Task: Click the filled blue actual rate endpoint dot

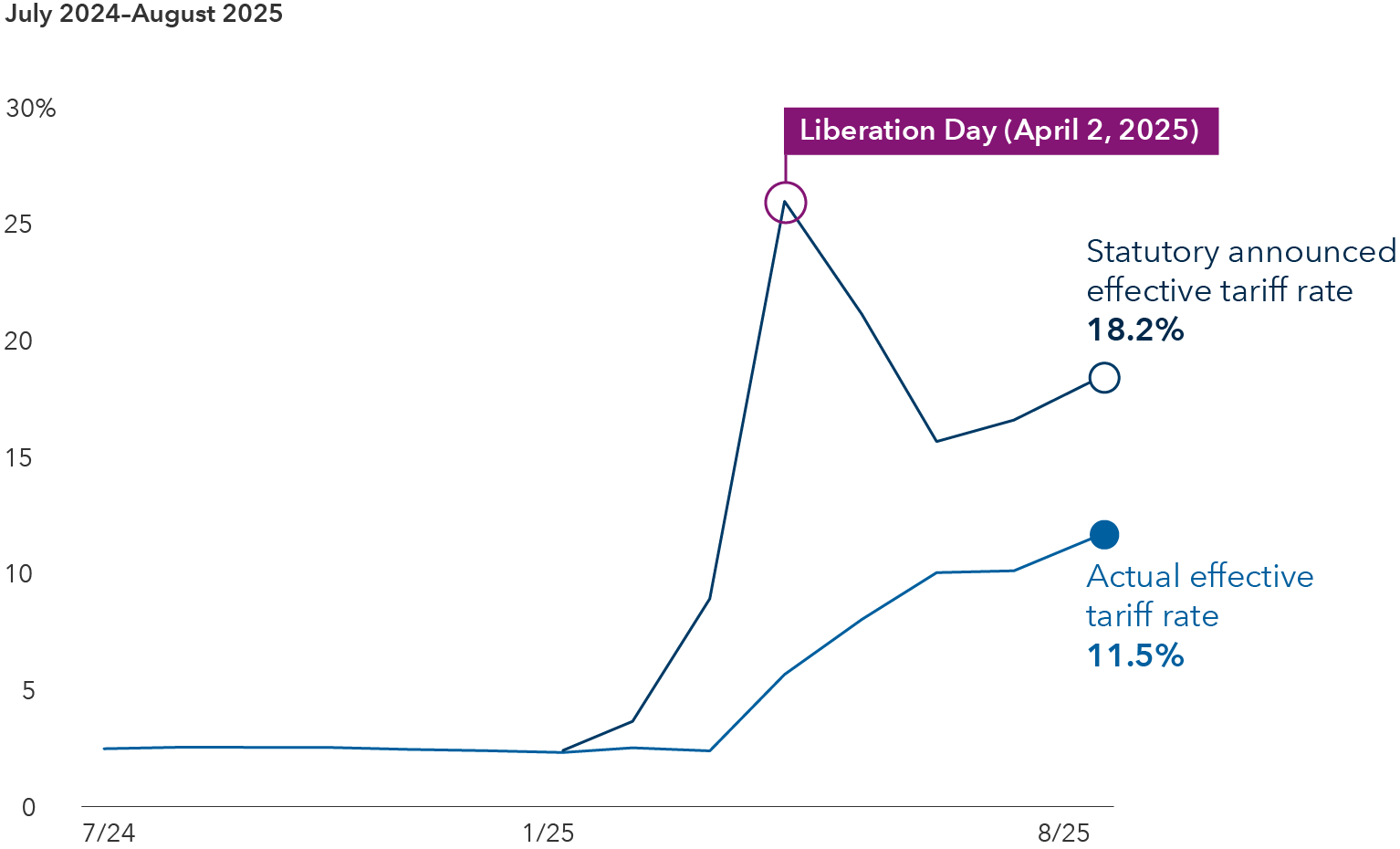Action: click(x=1104, y=535)
